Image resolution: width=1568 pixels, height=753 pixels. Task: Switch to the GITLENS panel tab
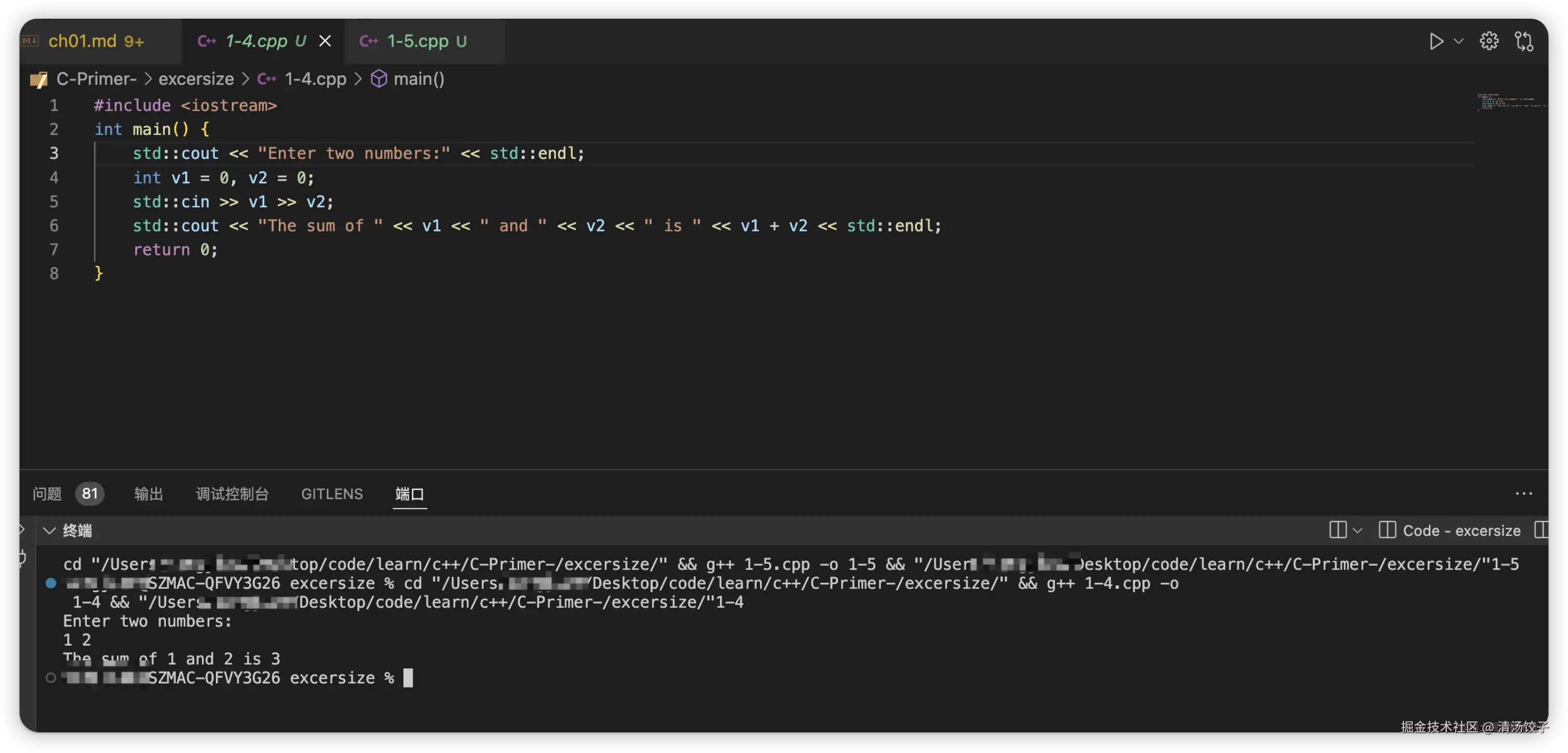pyautogui.click(x=332, y=494)
